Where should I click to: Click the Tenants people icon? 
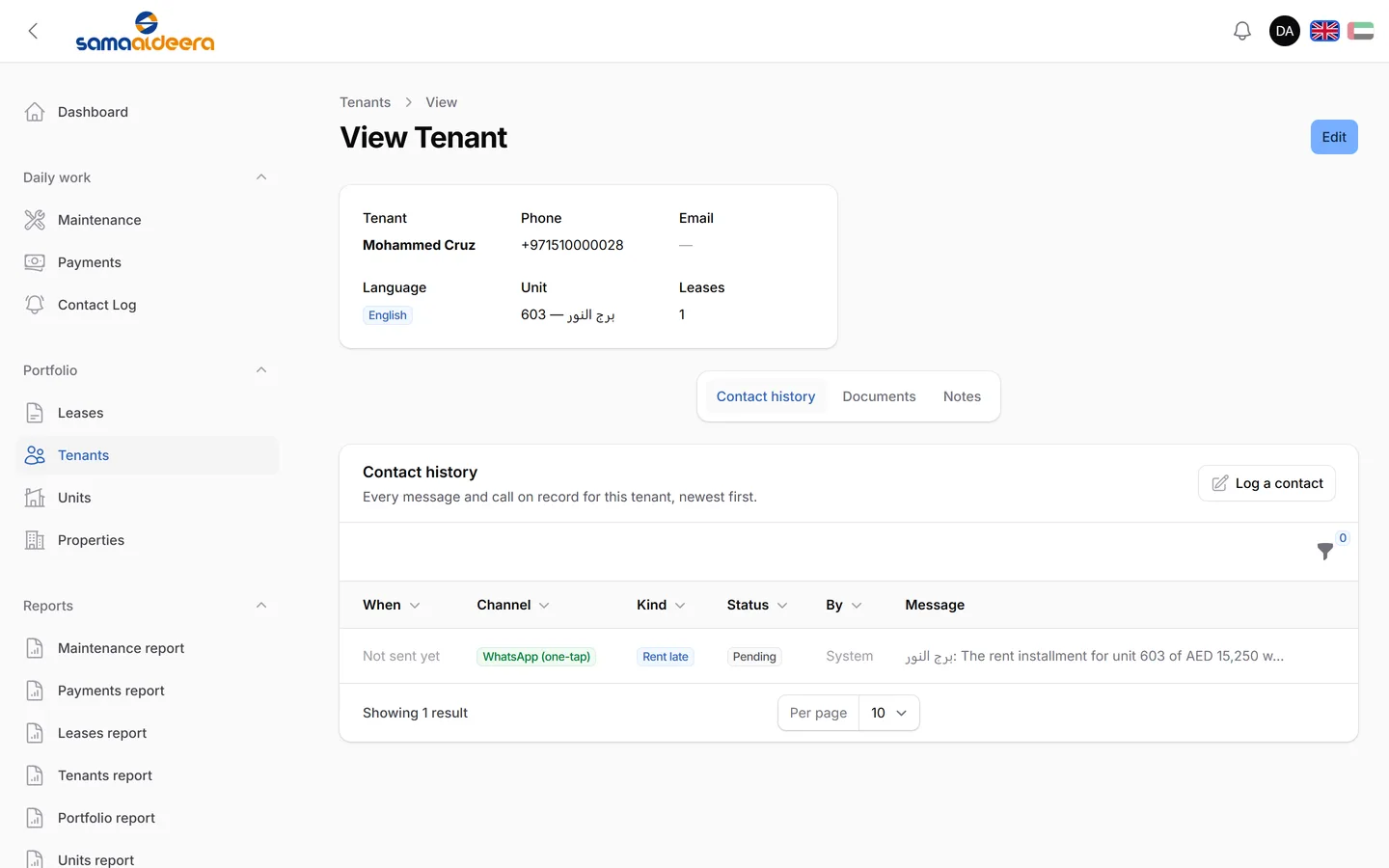[x=35, y=455]
